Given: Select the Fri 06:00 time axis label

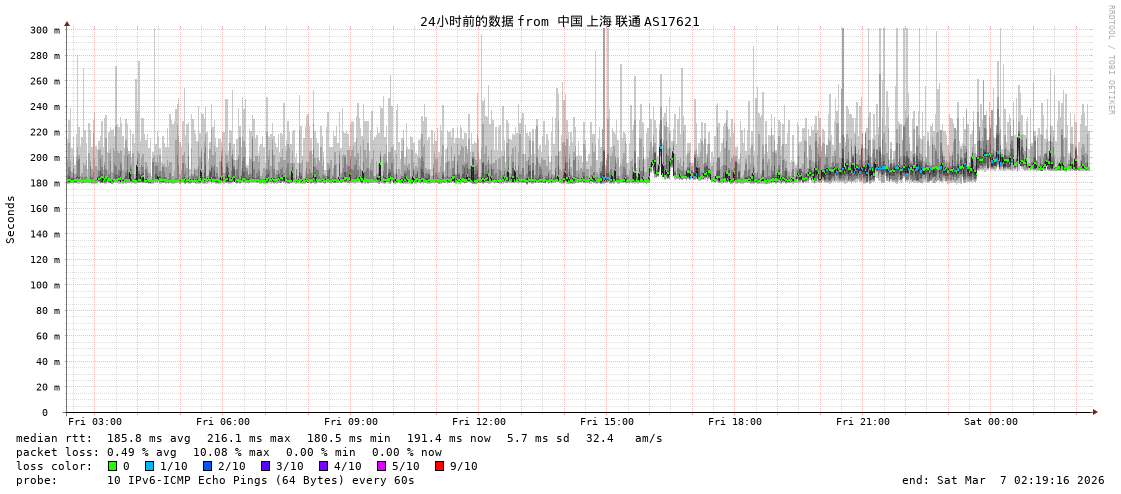Looking at the screenshot, I should tap(223, 422).
